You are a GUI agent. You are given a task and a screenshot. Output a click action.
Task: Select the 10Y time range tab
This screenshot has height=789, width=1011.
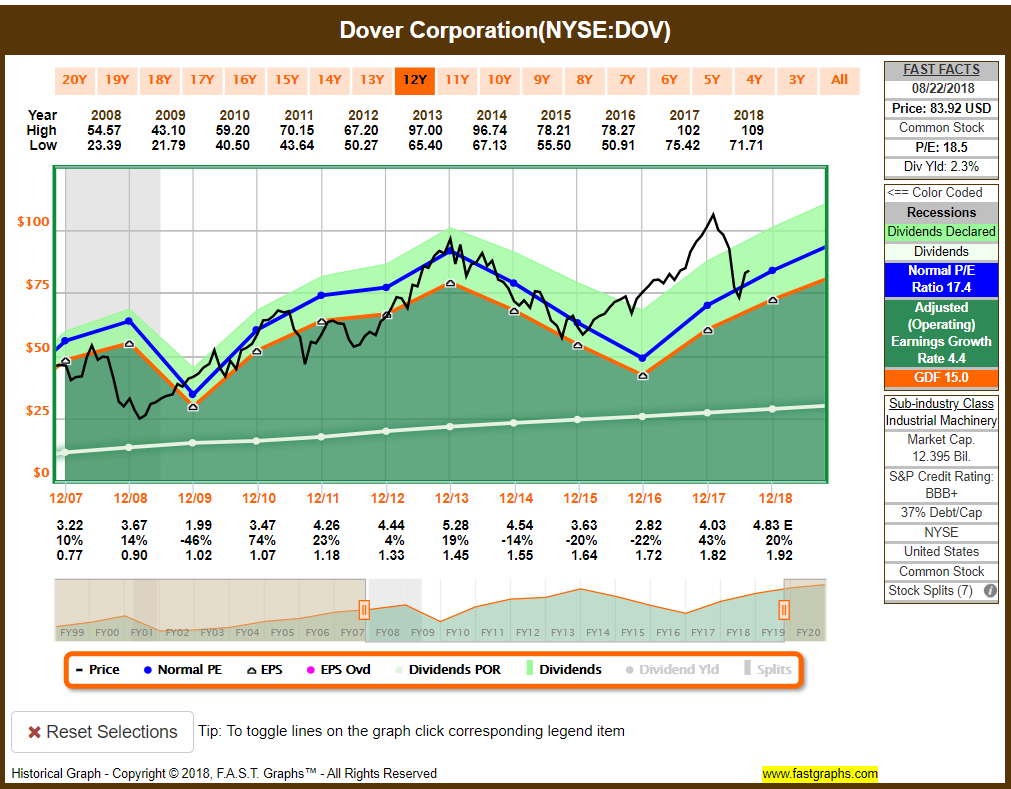500,81
